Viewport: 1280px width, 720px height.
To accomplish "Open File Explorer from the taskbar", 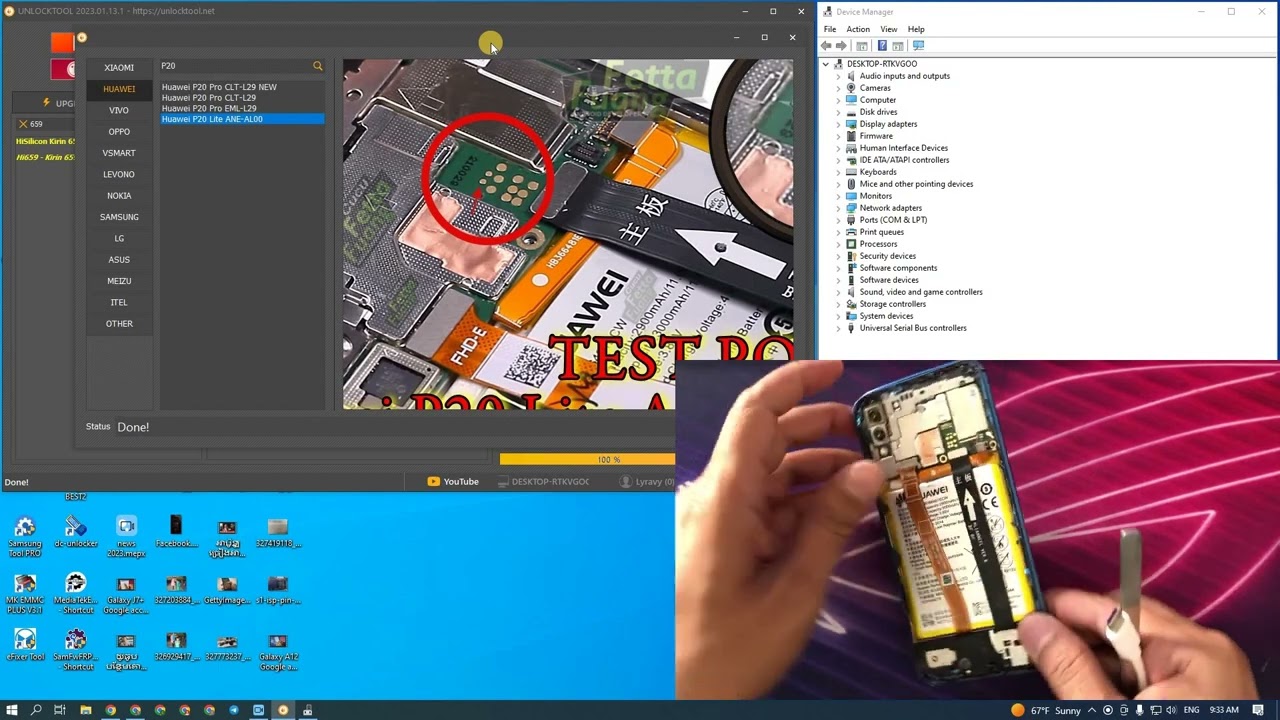I will point(85,710).
